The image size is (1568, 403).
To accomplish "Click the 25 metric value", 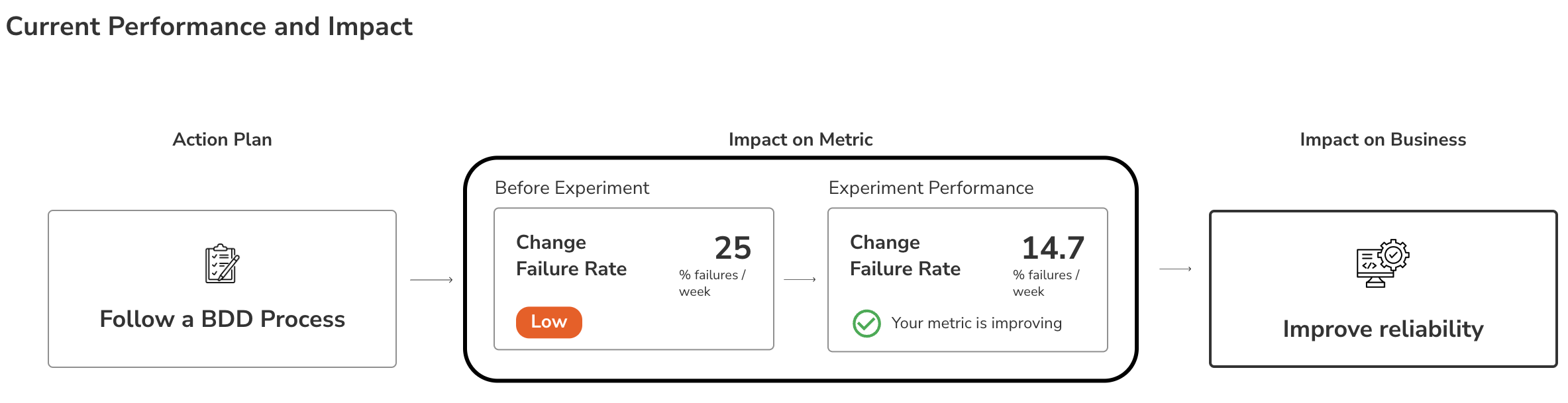I will click(733, 248).
